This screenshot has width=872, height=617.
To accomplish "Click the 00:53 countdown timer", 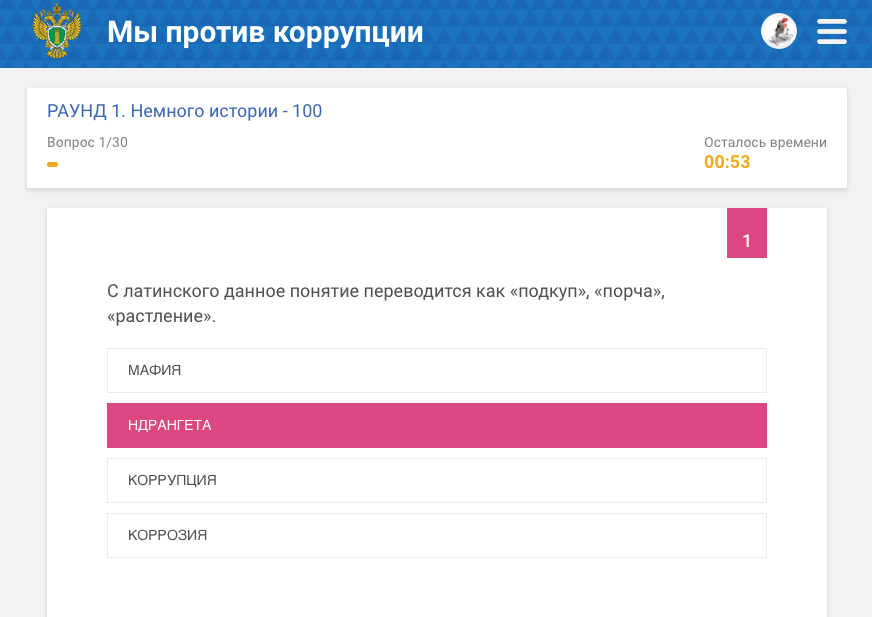I will (x=727, y=162).
